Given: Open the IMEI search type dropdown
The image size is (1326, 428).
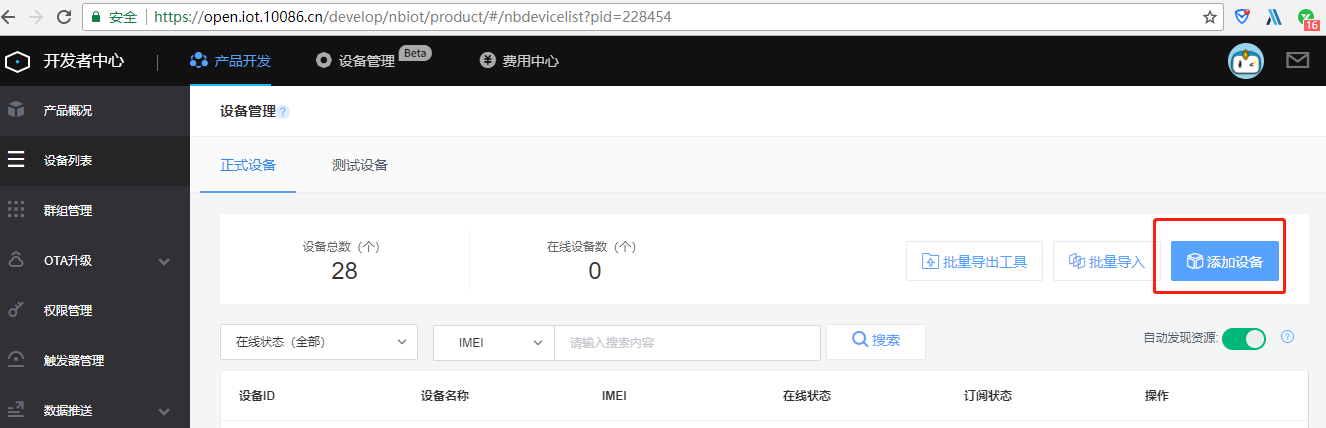Looking at the screenshot, I should 494,341.
